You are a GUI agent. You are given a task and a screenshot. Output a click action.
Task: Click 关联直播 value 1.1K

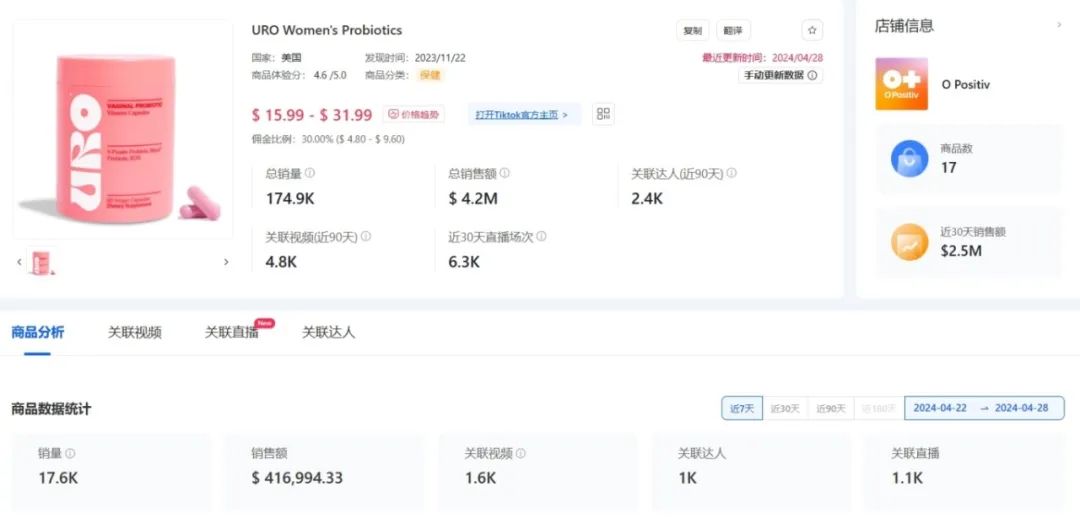[x=907, y=478]
